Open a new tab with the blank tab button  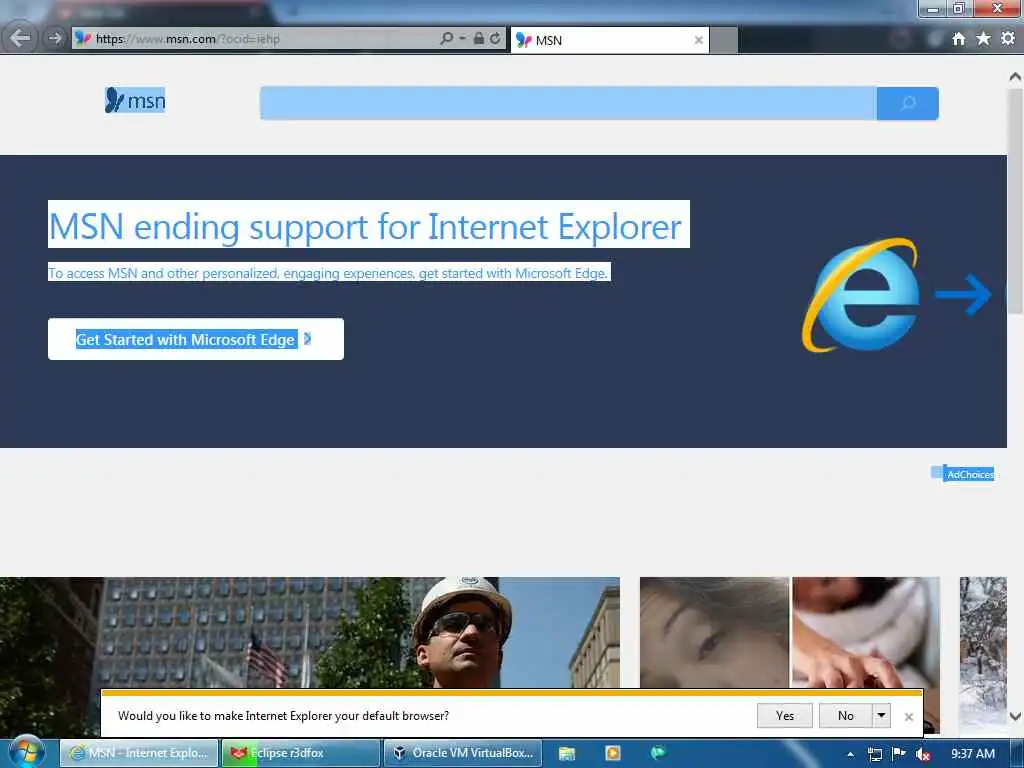(x=724, y=40)
